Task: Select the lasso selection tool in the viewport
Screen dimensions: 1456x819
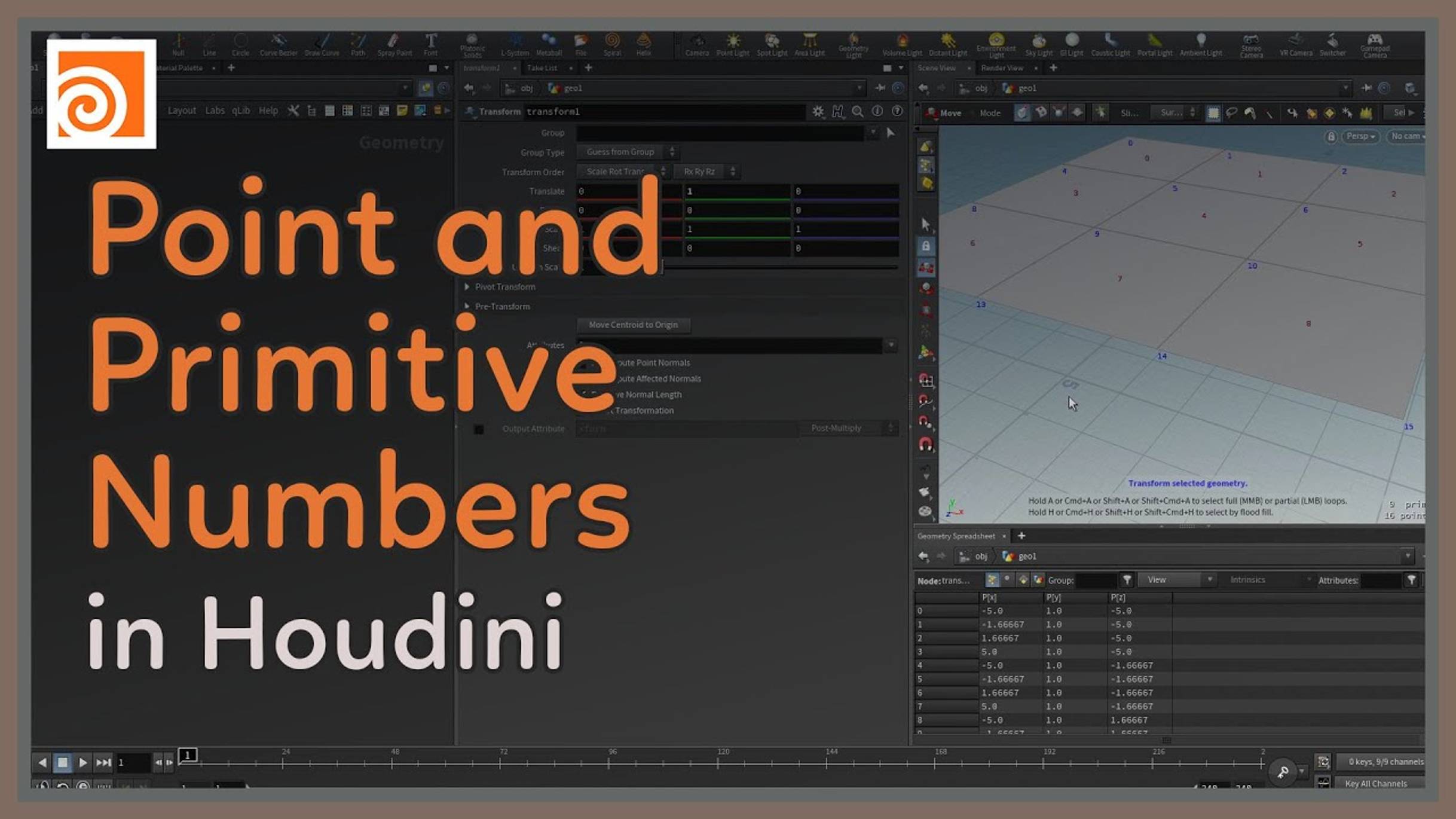Action: point(1231,112)
